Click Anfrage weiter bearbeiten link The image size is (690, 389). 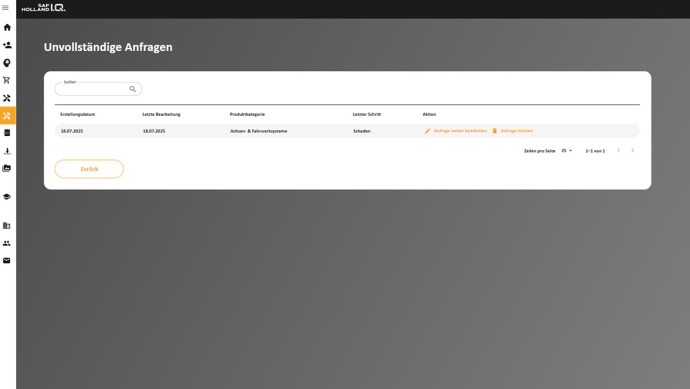coord(460,131)
